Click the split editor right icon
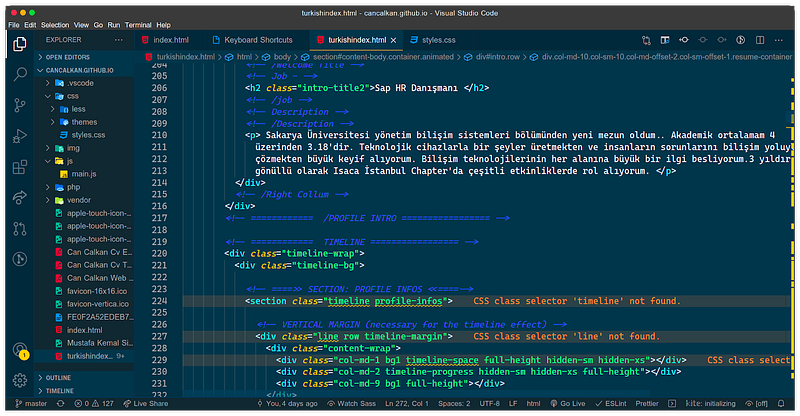The image size is (800, 416). click(x=759, y=40)
